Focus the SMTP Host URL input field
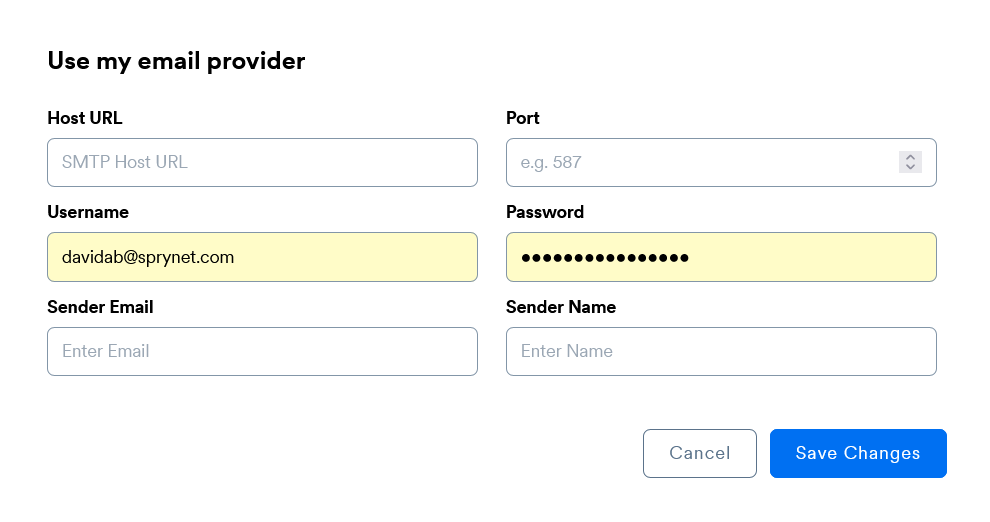 [262, 162]
